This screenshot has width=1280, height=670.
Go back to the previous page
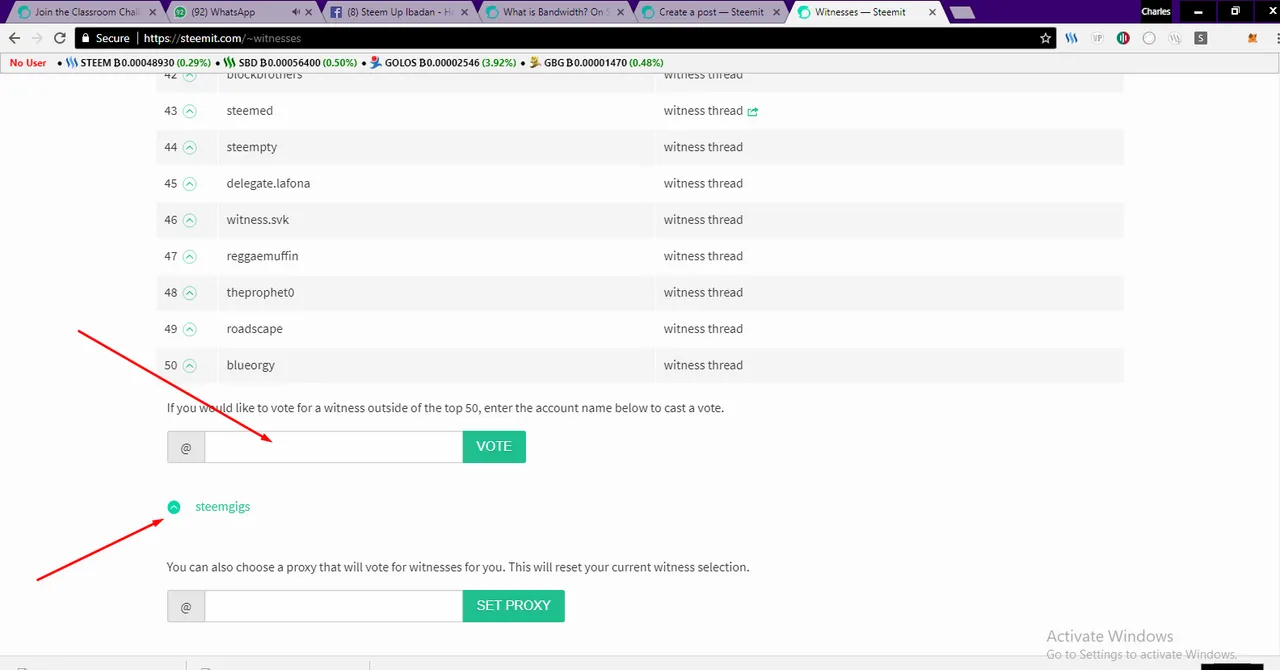pos(14,38)
